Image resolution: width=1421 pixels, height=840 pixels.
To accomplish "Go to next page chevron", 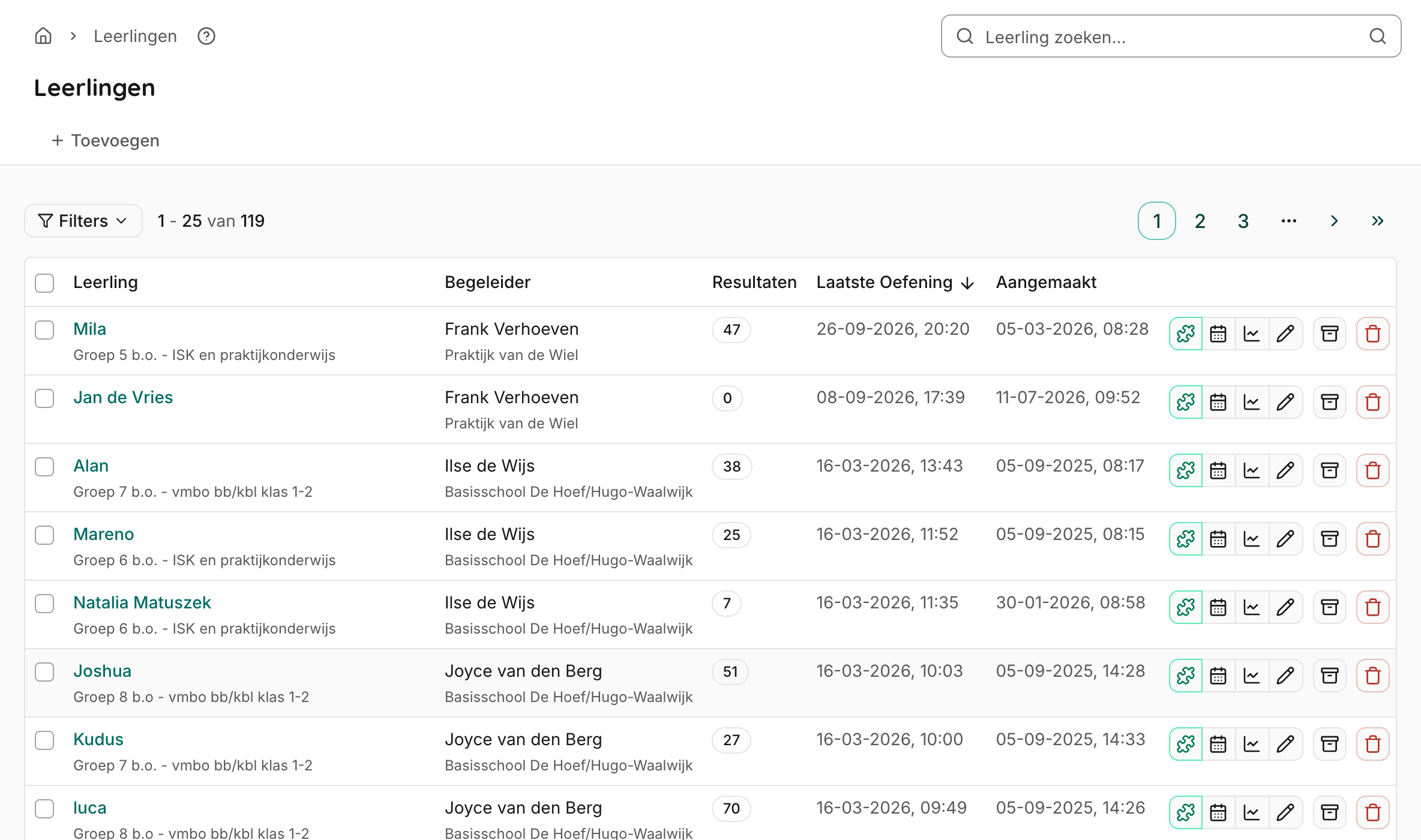I will pyautogui.click(x=1335, y=221).
